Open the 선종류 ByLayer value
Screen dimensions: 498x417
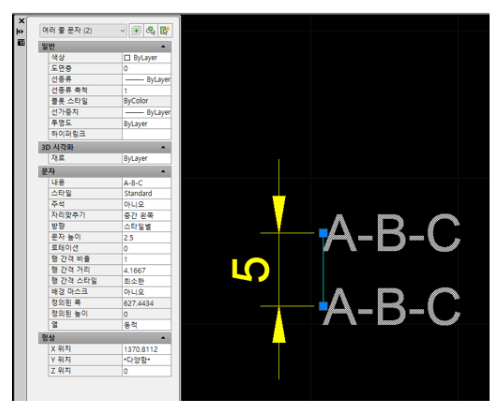[x=147, y=79]
